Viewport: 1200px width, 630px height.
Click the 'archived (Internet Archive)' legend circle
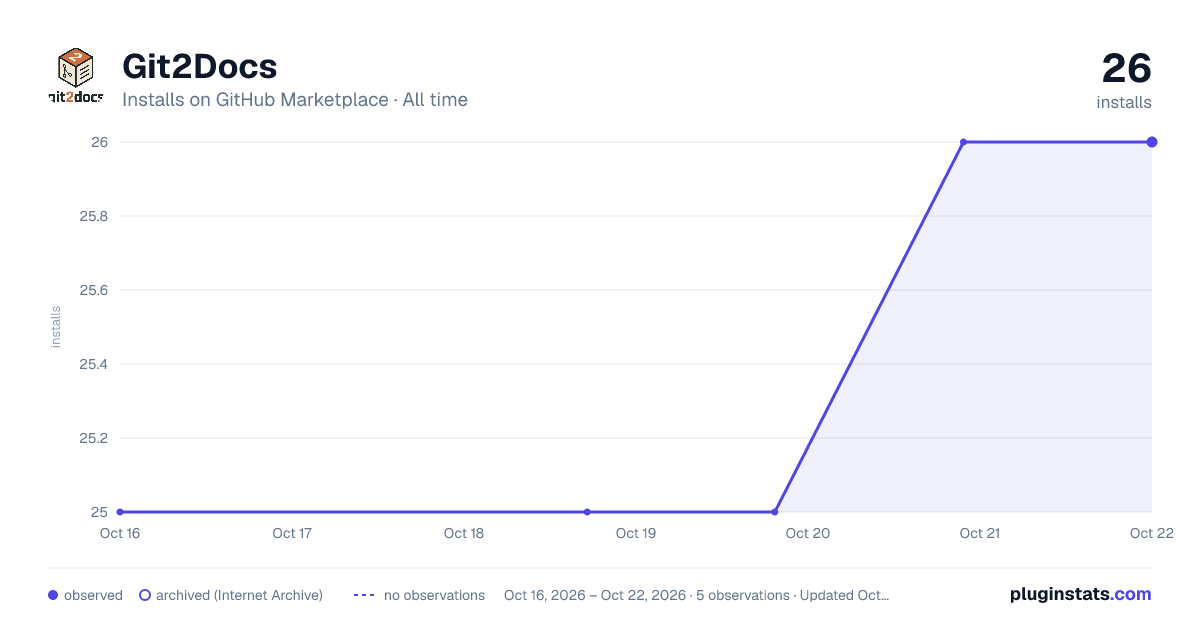(x=145, y=595)
